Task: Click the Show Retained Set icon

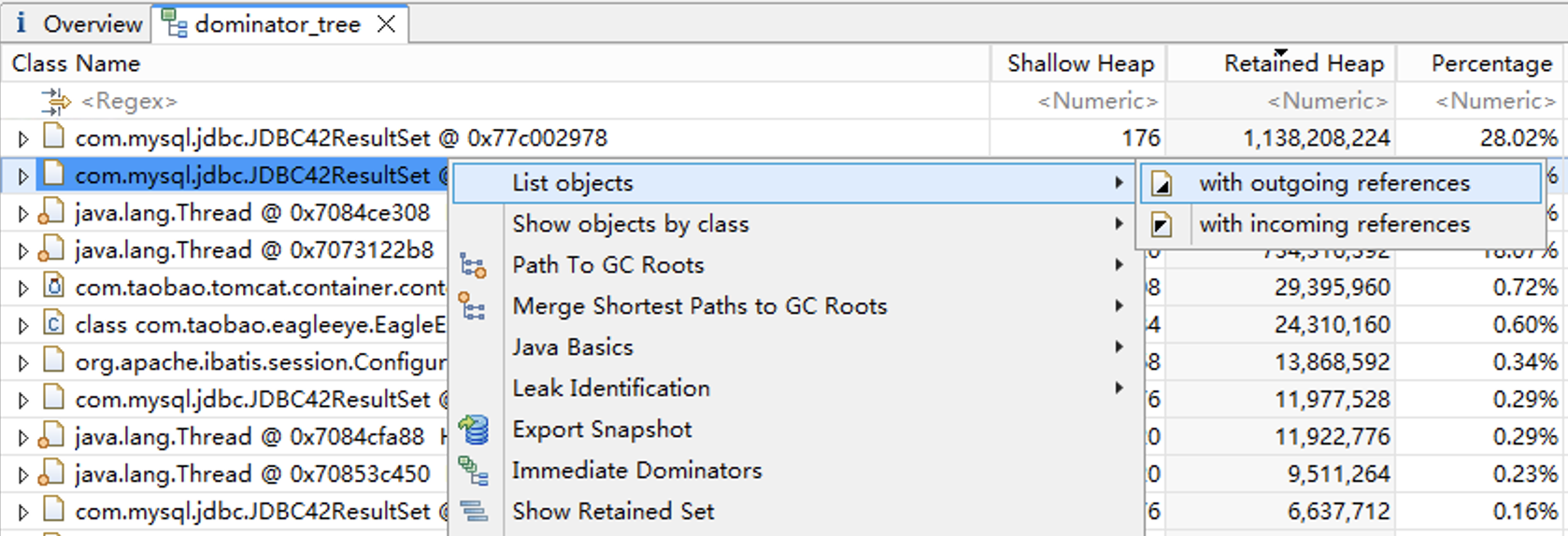Action: (x=474, y=512)
